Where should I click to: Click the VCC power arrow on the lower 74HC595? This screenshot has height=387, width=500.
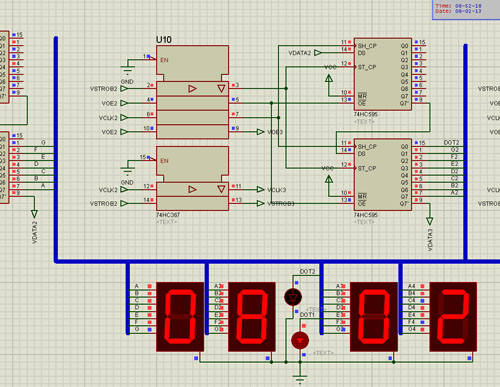[x=329, y=179]
